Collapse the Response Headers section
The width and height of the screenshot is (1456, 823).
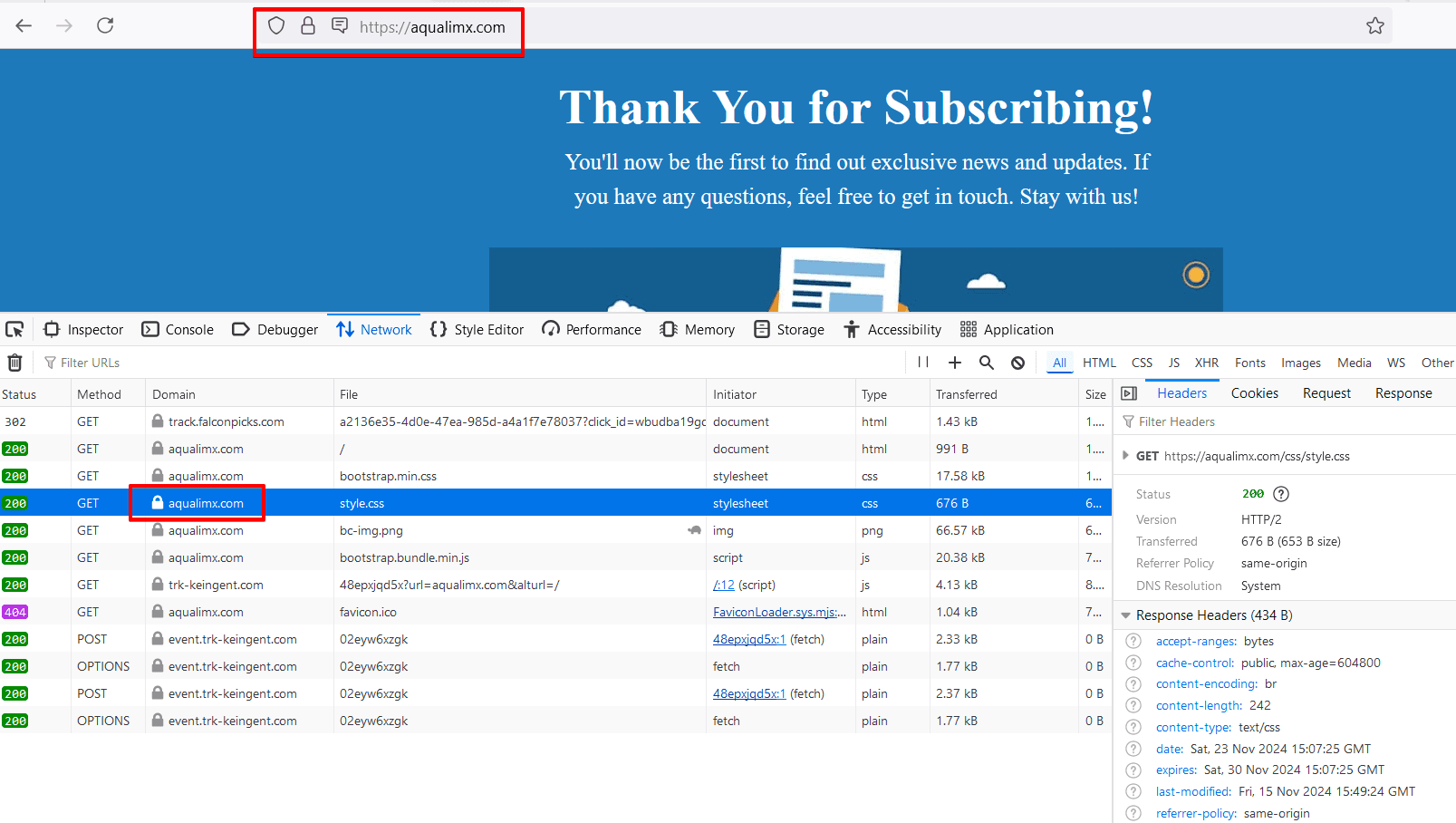(1126, 615)
